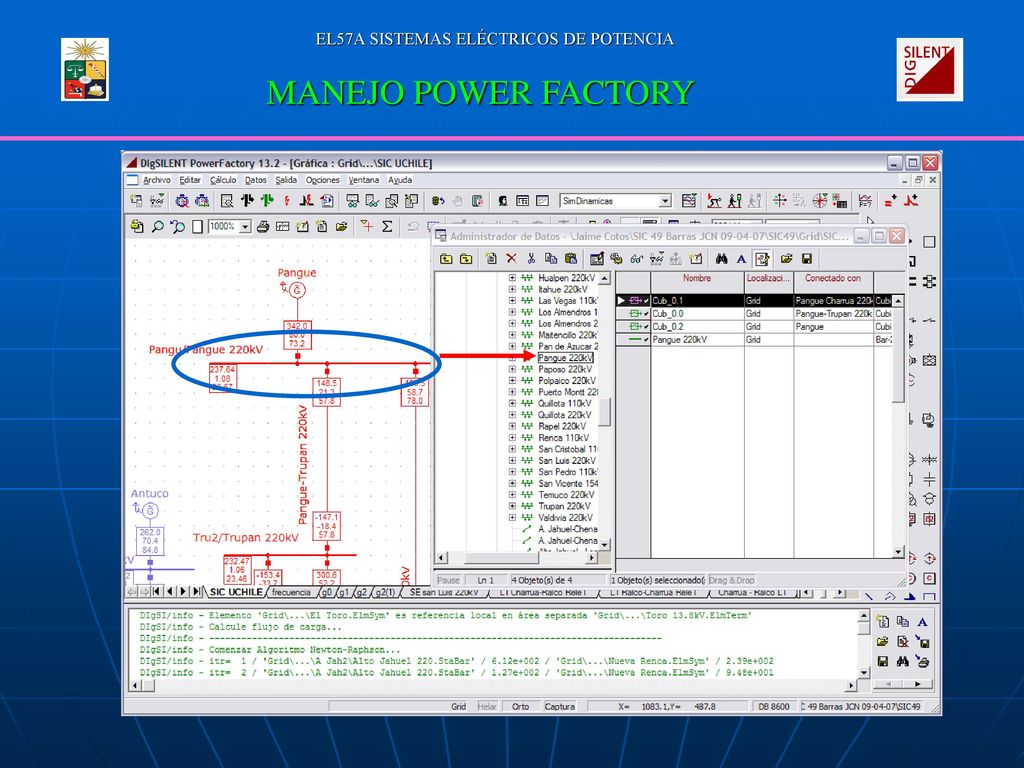Open the SimDinamicas toolbar dropdown
Viewport: 1024px width, 768px height.
665,201
